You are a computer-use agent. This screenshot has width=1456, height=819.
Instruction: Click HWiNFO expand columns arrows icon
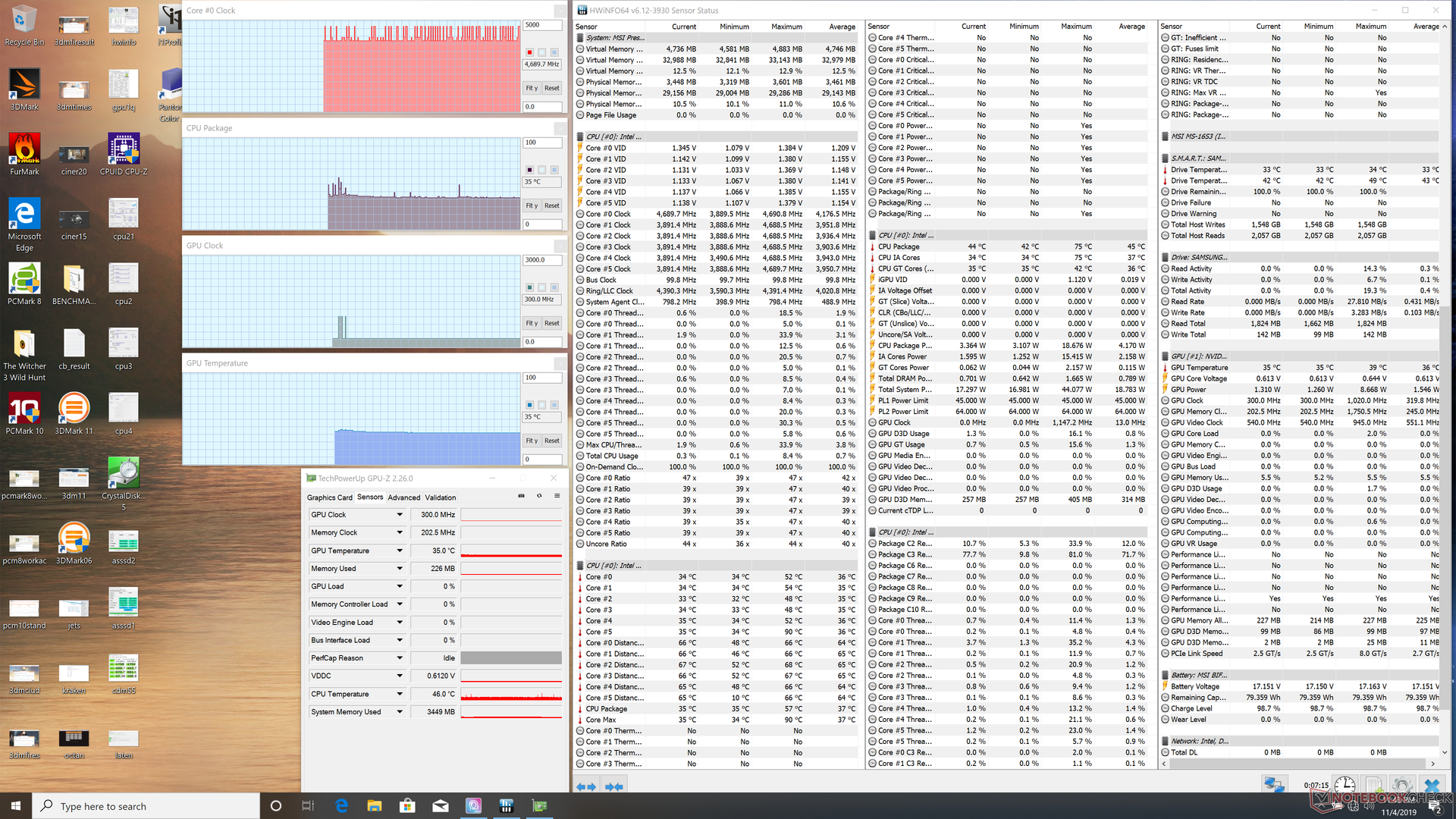(x=585, y=786)
